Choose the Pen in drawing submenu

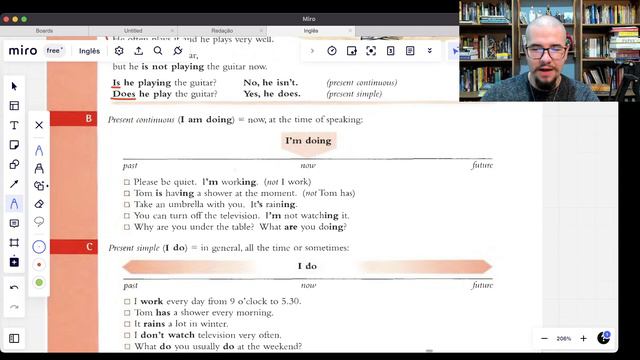tap(39, 151)
